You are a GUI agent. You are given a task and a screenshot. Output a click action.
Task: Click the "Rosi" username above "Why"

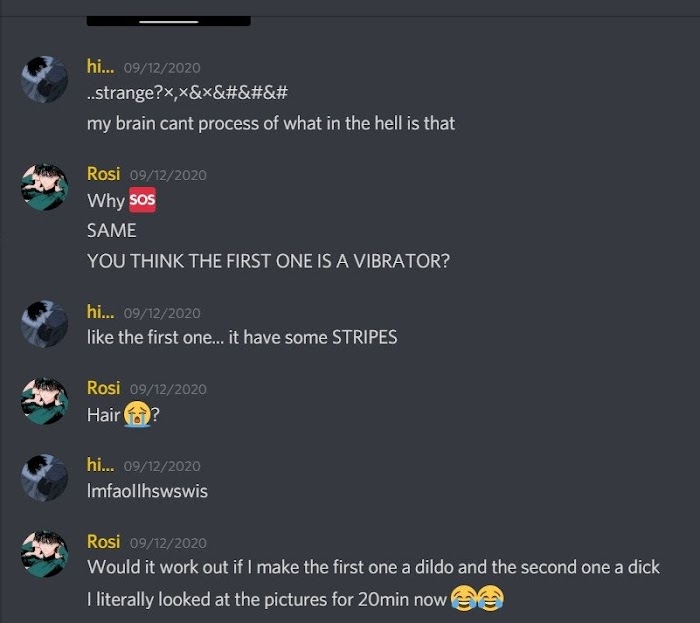[x=103, y=174]
